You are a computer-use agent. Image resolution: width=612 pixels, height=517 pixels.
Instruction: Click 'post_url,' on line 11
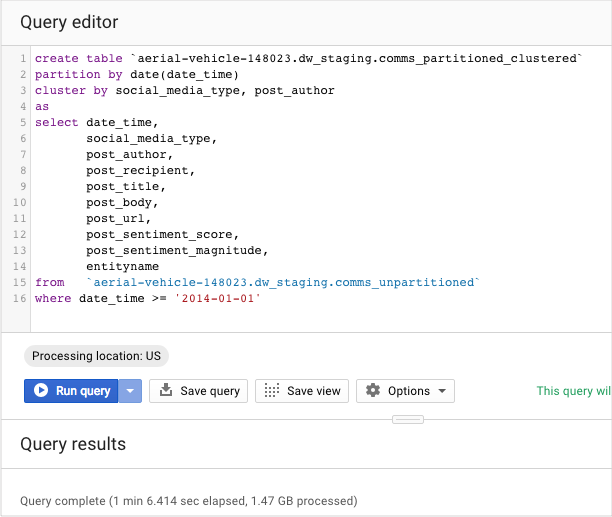click(118, 219)
